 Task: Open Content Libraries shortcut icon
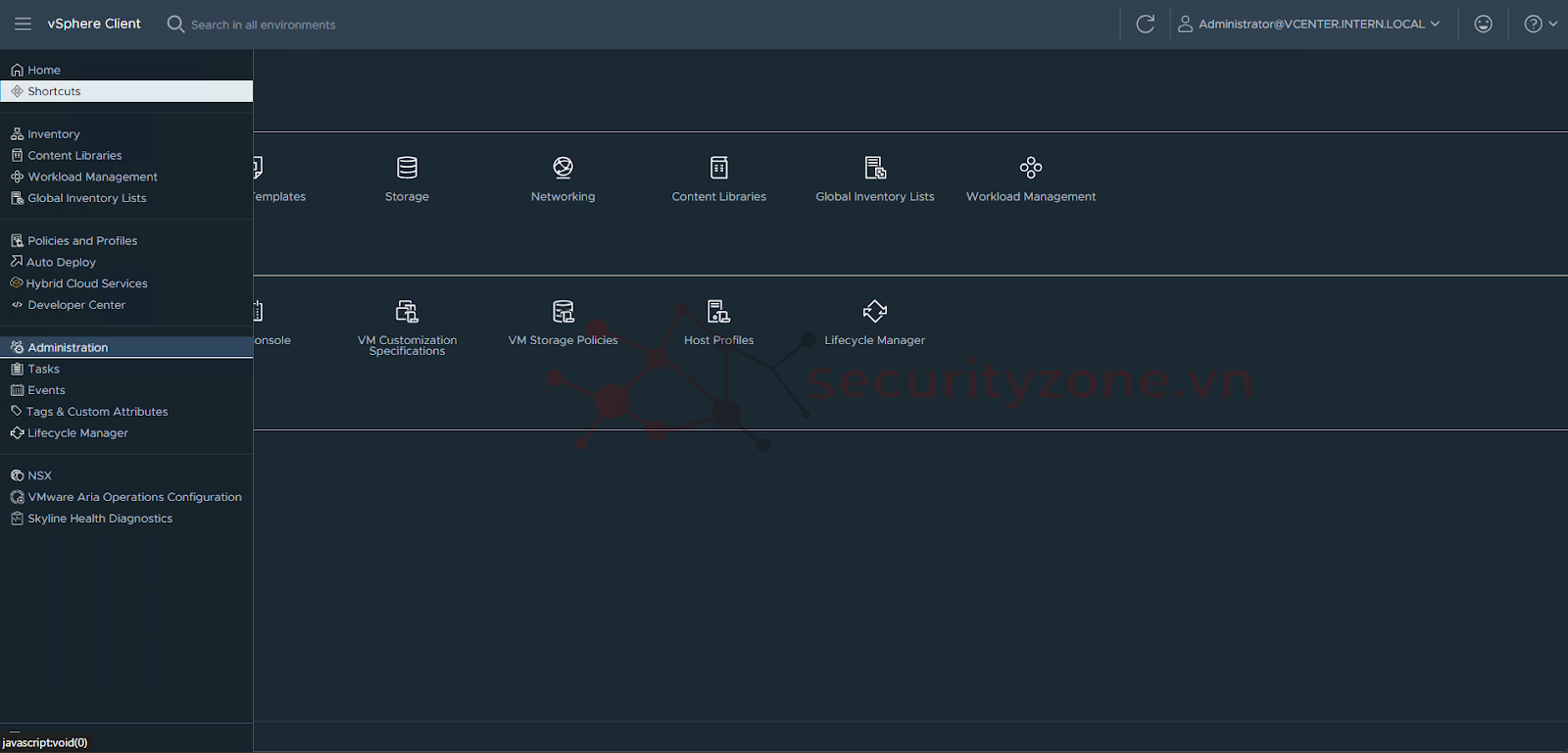coord(718,169)
